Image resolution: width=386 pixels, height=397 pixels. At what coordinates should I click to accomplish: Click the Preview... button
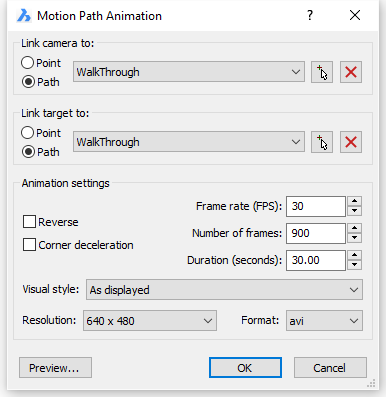[55, 368]
